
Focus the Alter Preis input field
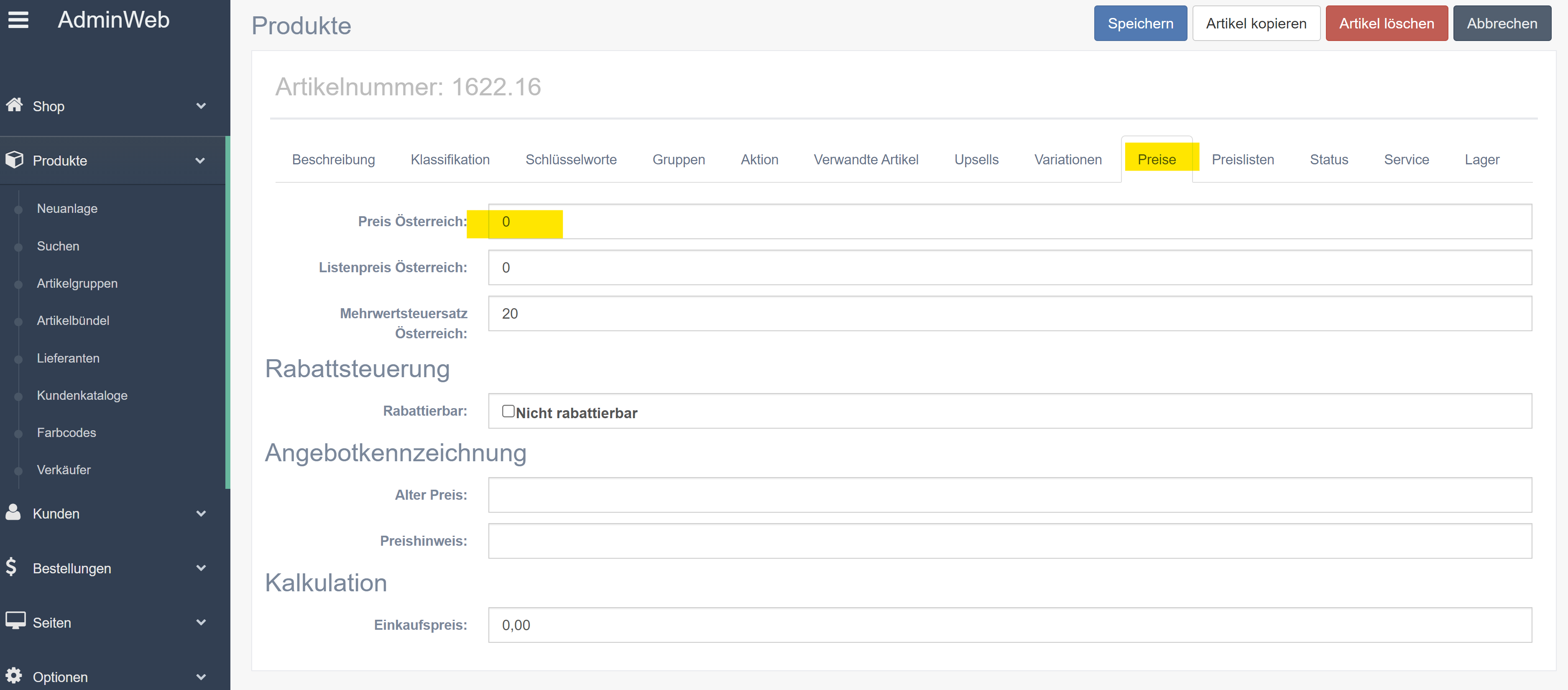coord(1010,495)
